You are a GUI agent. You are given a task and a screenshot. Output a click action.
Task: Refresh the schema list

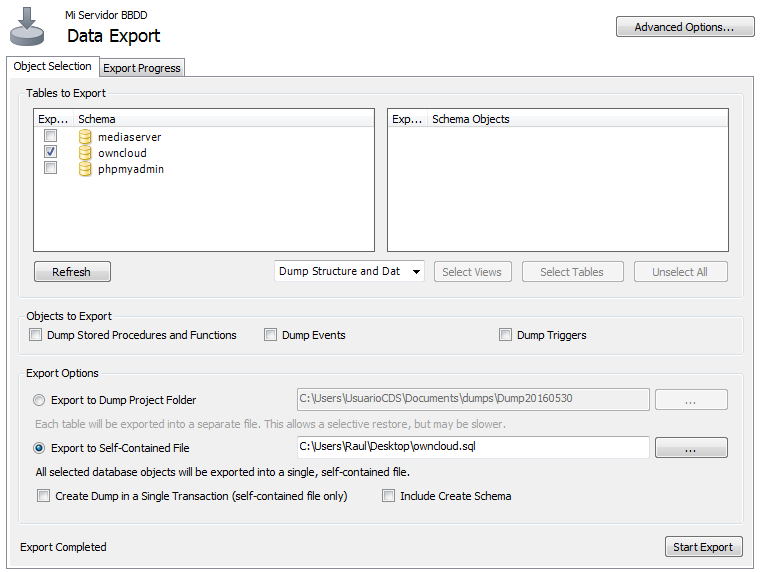(72, 272)
